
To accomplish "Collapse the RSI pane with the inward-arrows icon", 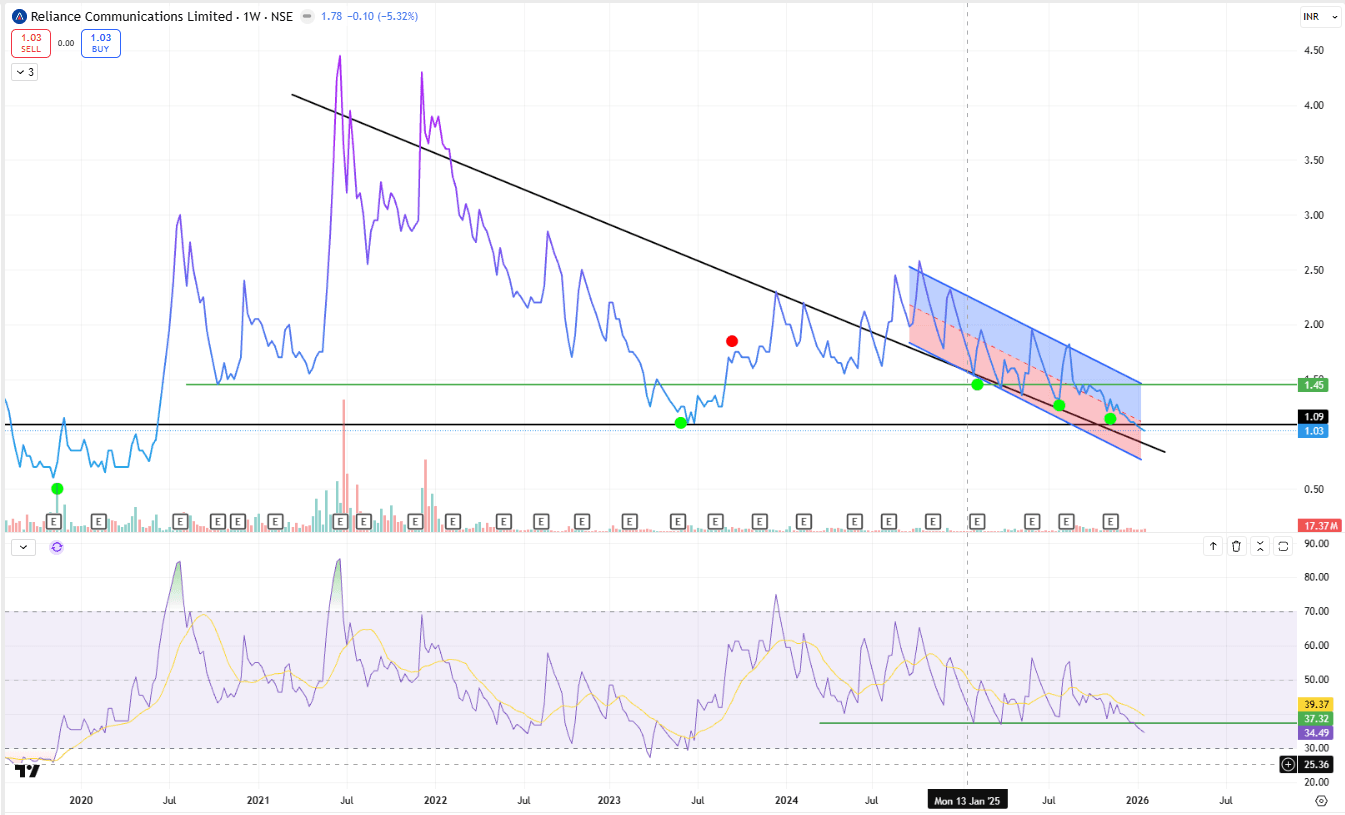I will pos(1259,546).
